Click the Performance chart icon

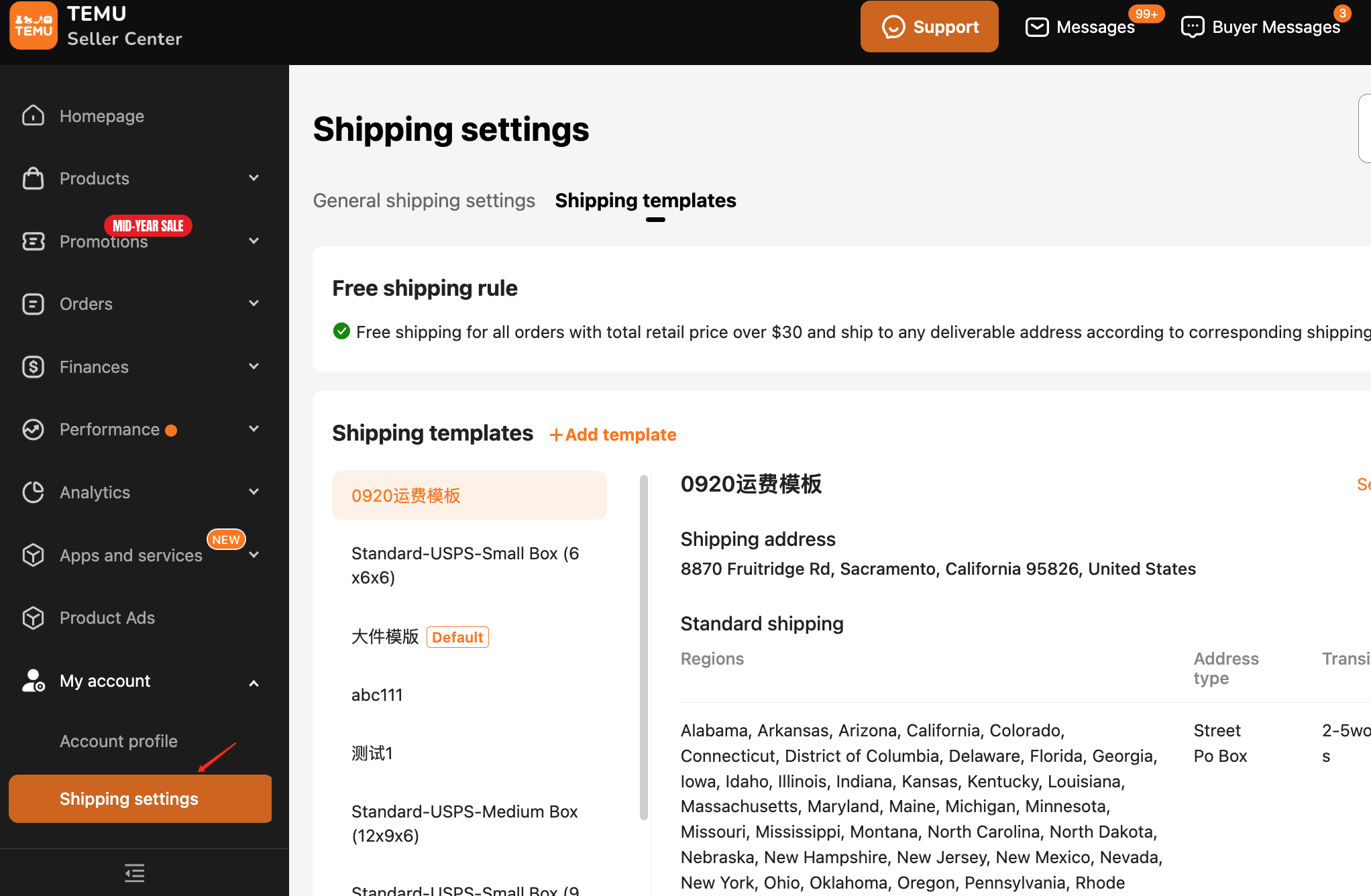pyautogui.click(x=33, y=429)
